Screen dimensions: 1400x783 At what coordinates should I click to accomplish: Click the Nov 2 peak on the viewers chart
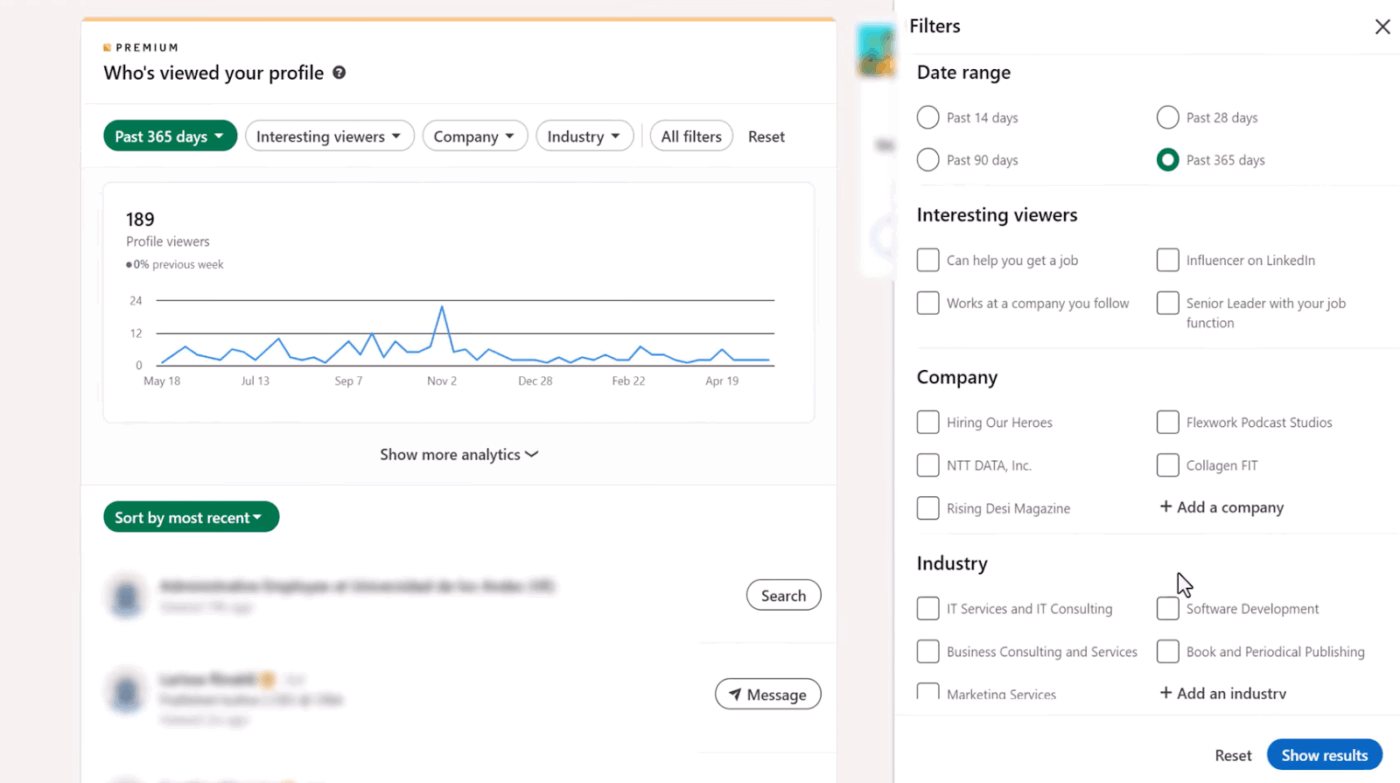442,309
